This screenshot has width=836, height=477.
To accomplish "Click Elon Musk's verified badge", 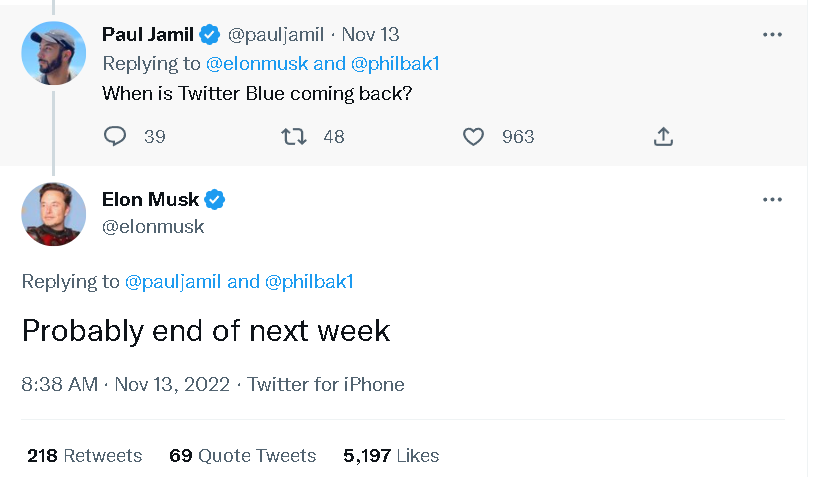I will (215, 199).
